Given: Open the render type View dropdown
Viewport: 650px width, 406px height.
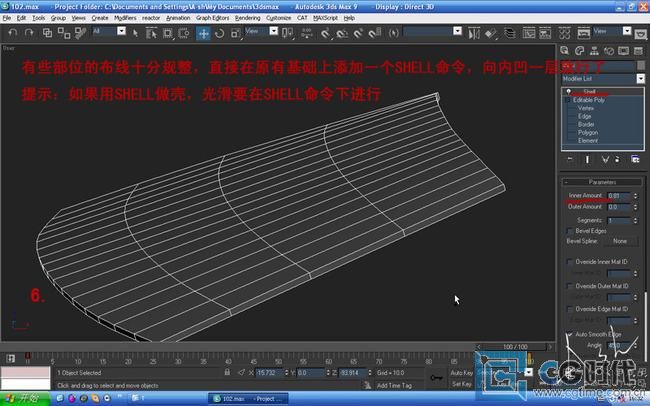Looking at the screenshot, I should [x=627, y=31].
